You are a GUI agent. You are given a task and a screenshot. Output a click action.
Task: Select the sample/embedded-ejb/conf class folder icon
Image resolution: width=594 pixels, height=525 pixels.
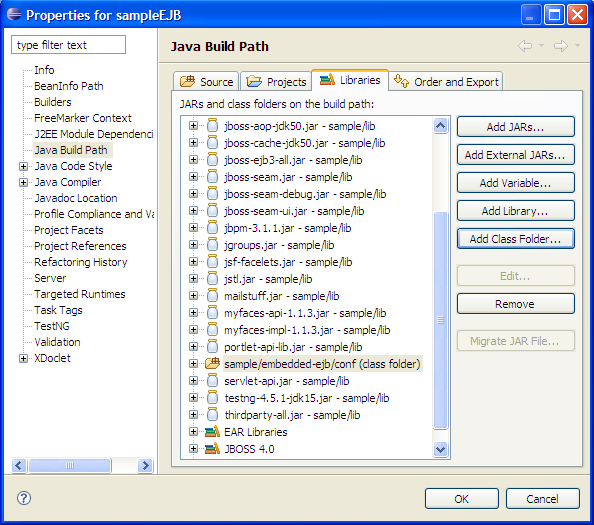pos(212,363)
